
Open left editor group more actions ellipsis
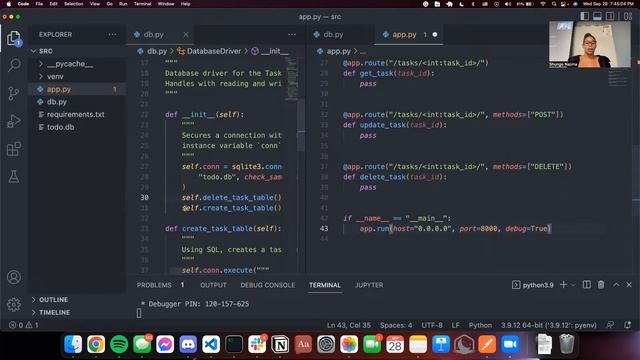(x=292, y=35)
